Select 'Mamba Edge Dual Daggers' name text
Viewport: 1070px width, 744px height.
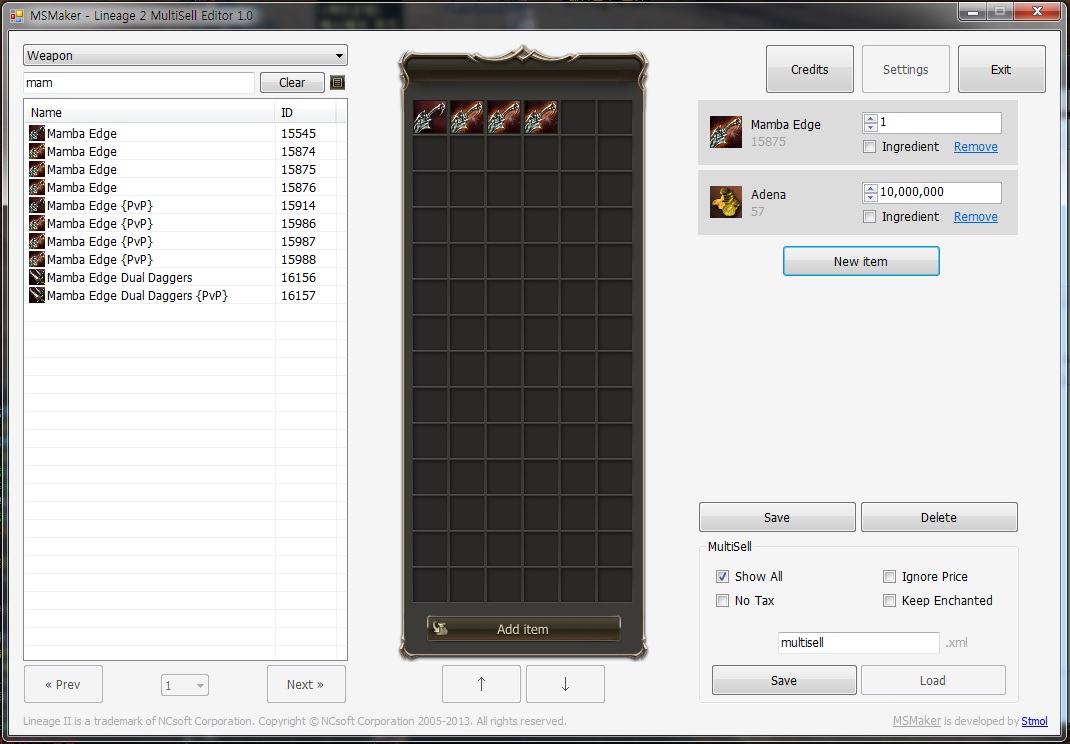[119, 278]
